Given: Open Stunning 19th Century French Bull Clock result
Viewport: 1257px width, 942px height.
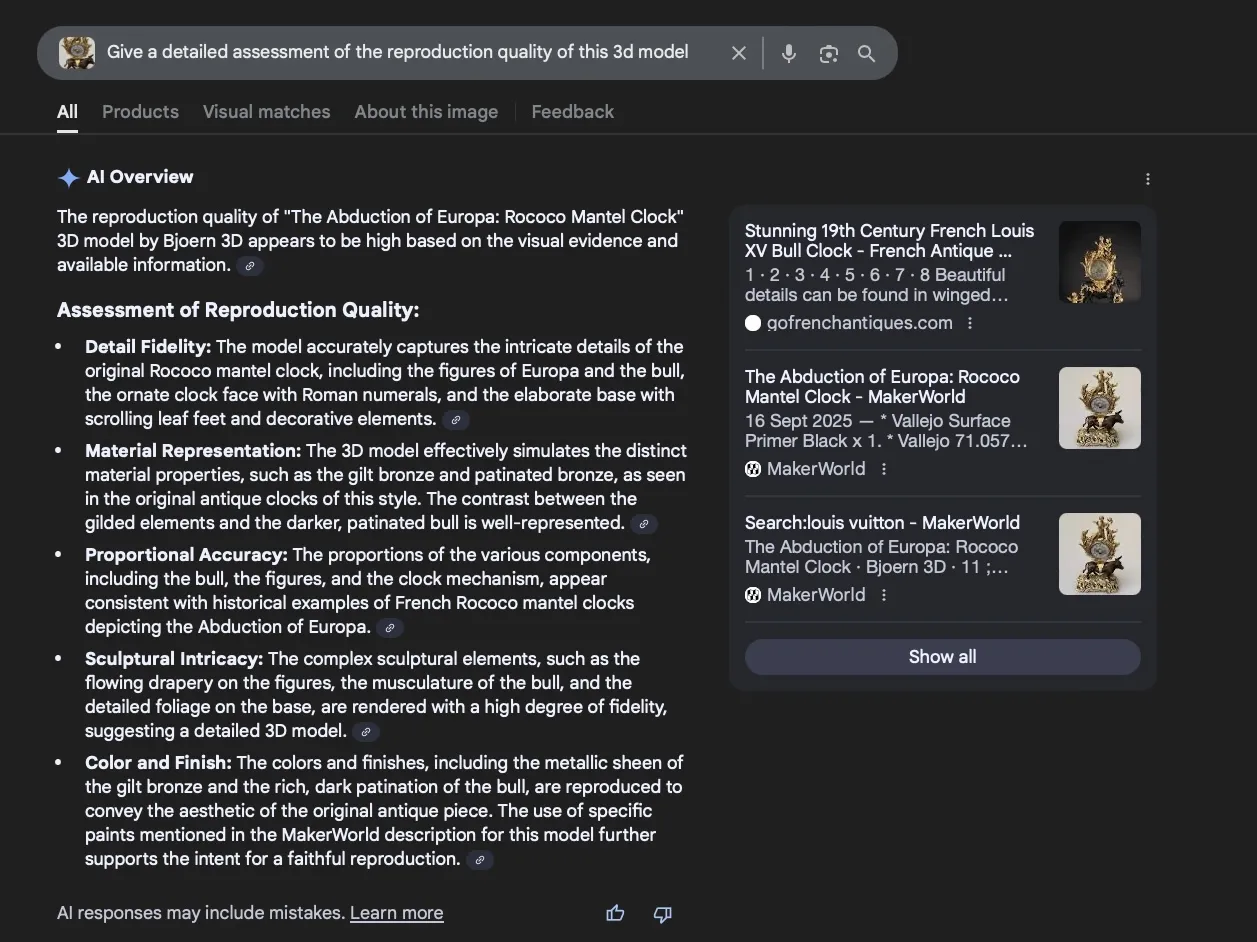Looking at the screenshot, I should [x=889, y=241].
